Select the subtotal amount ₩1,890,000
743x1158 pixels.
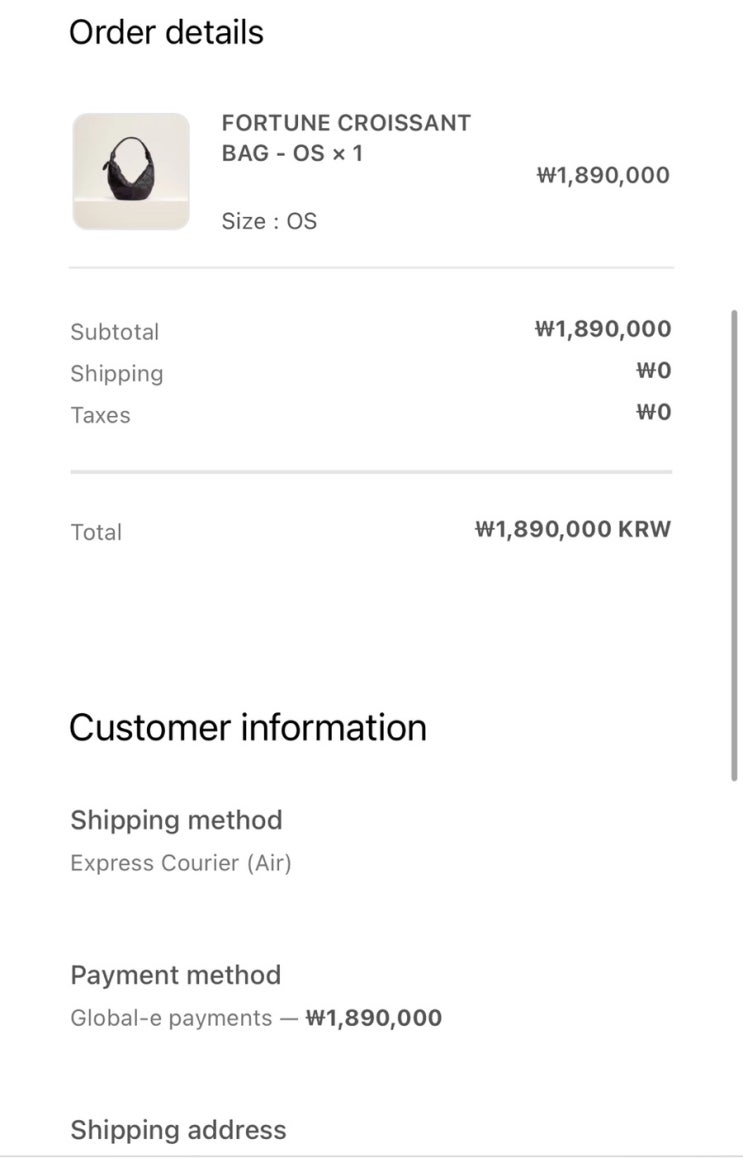tap(603, 329)
